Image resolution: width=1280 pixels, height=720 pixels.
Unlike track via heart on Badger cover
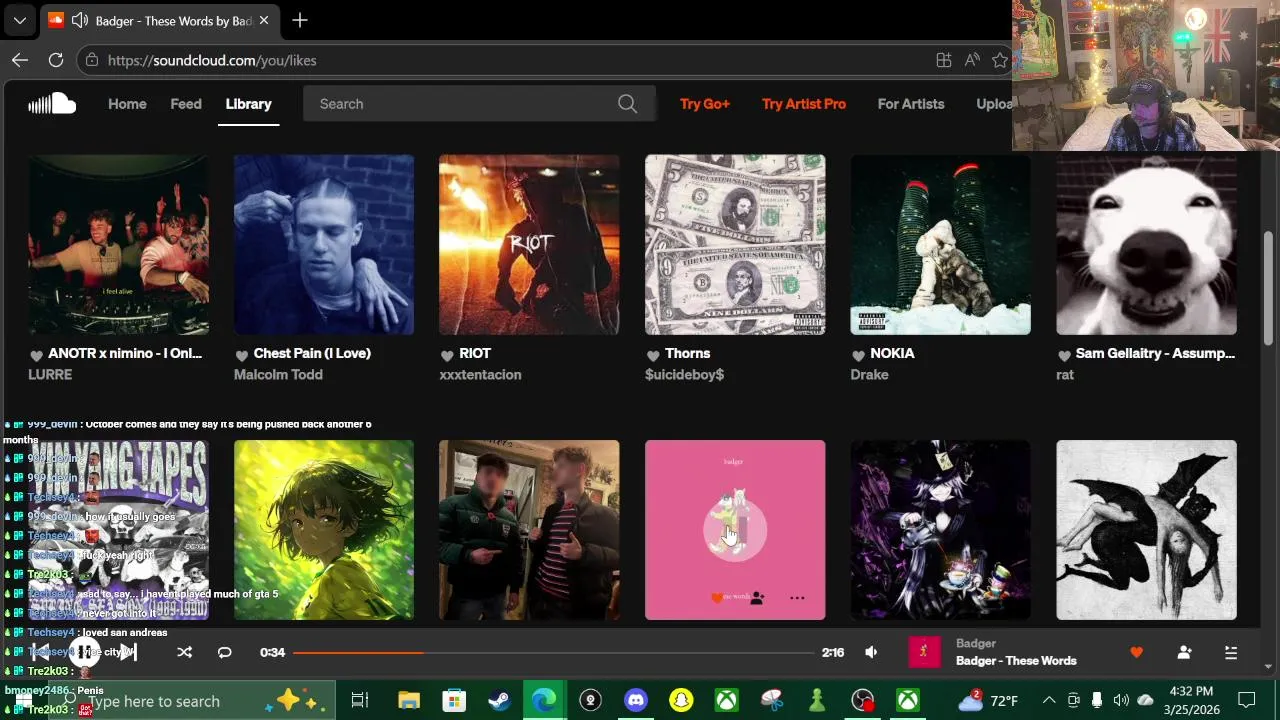716,598
